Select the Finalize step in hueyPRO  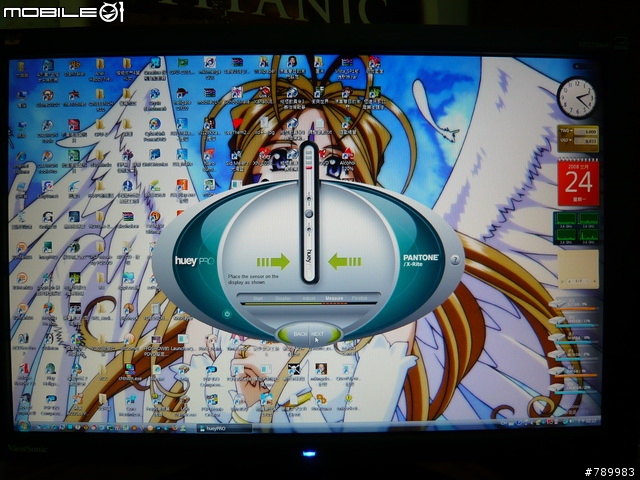pyautogui.click(x=360, y=299)
